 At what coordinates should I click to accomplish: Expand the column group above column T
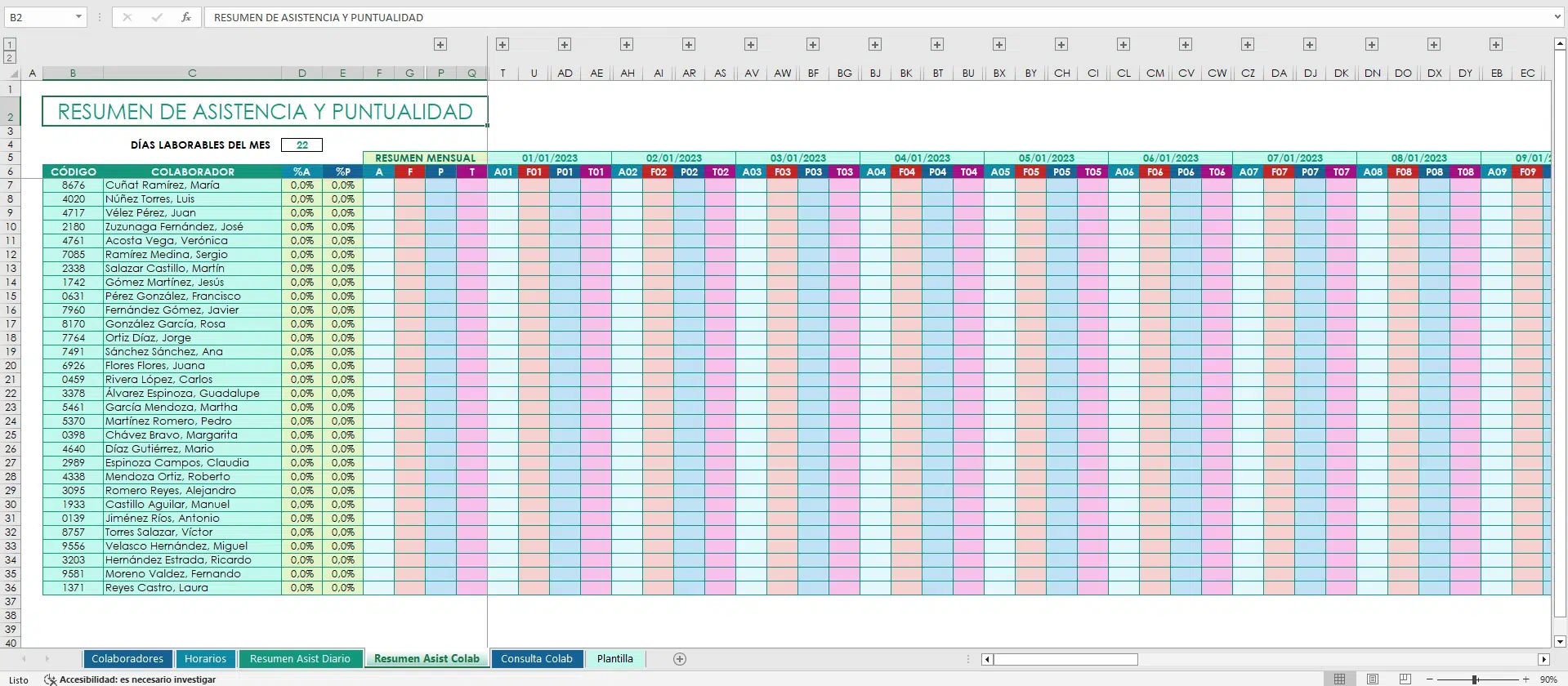pos(503,44)
